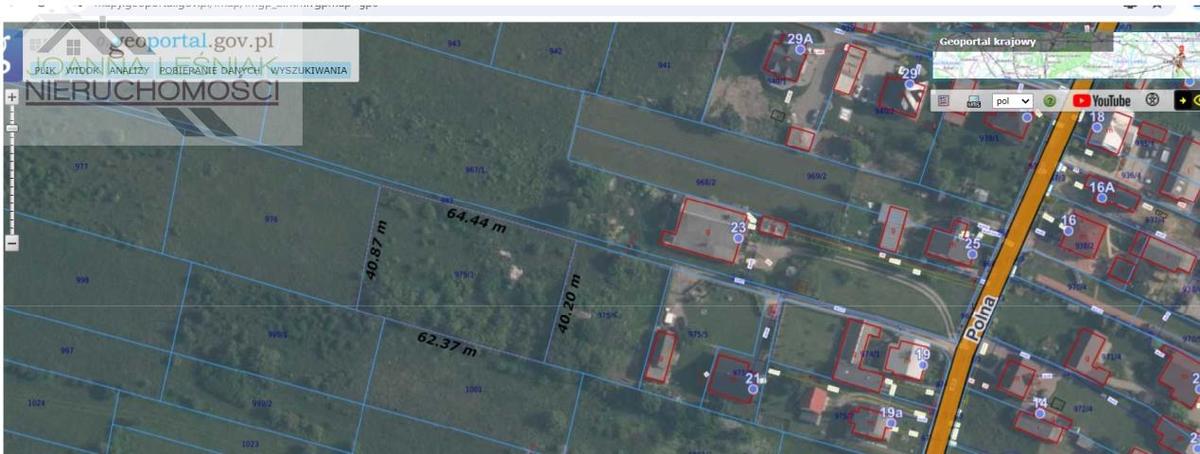Image resolution: width=1200 pixels, height=454 pixels.
Task: Click the WMS services icon
Action: click(973, 101)
